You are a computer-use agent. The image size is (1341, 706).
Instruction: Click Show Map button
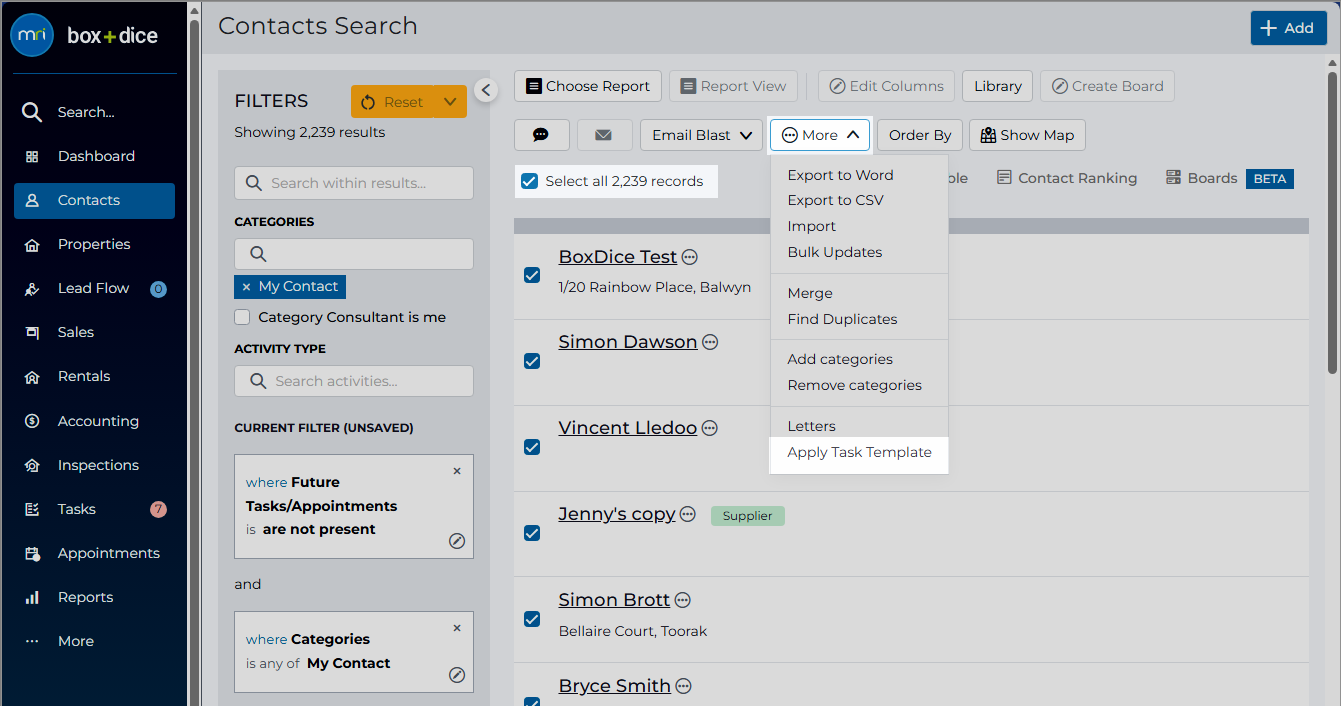point(1027,135)
